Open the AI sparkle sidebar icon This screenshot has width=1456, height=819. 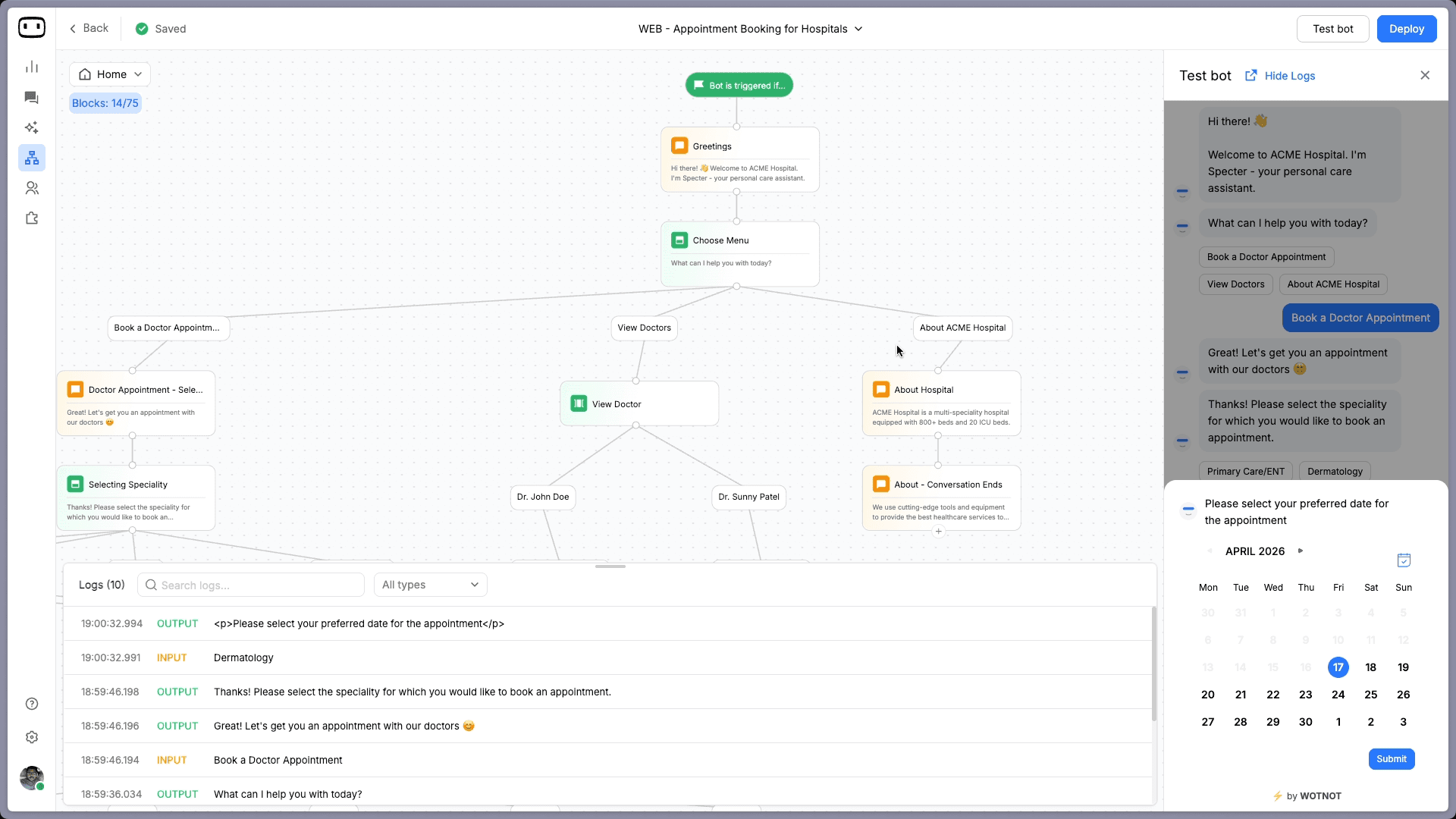[x=31, y=127]
